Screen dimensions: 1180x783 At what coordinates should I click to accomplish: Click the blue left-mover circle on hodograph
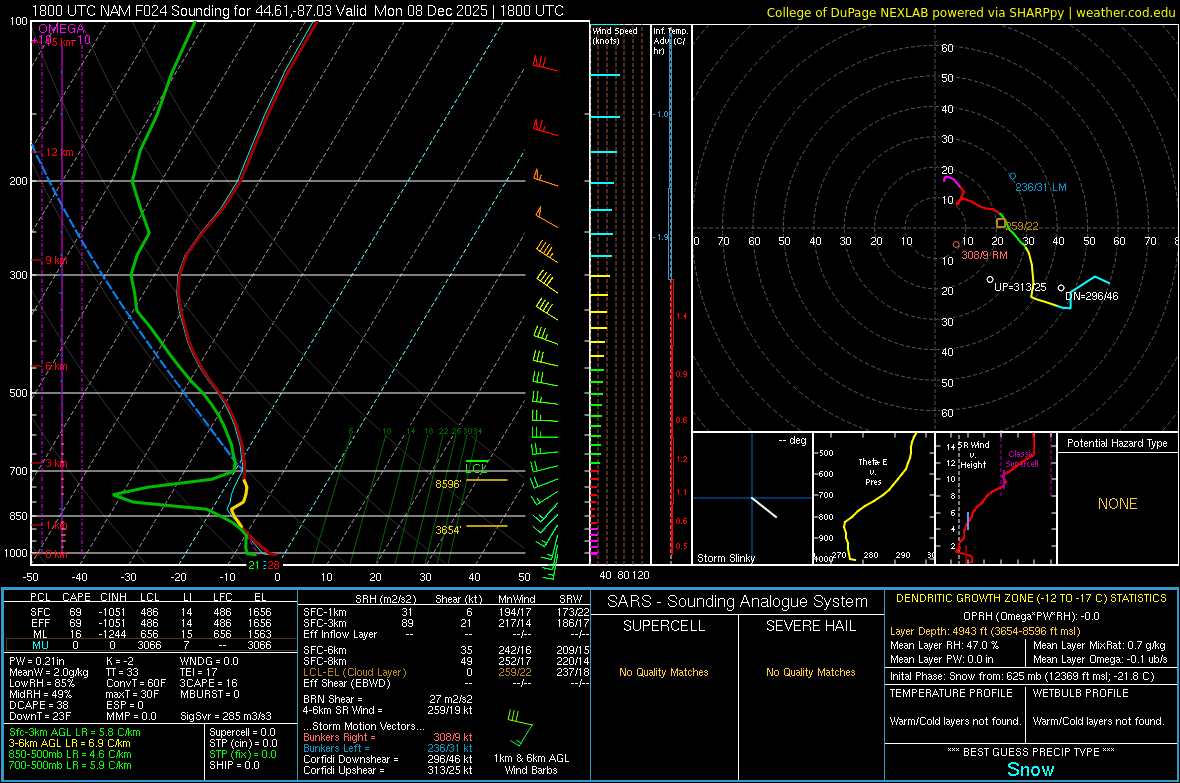pos(1012,176)
